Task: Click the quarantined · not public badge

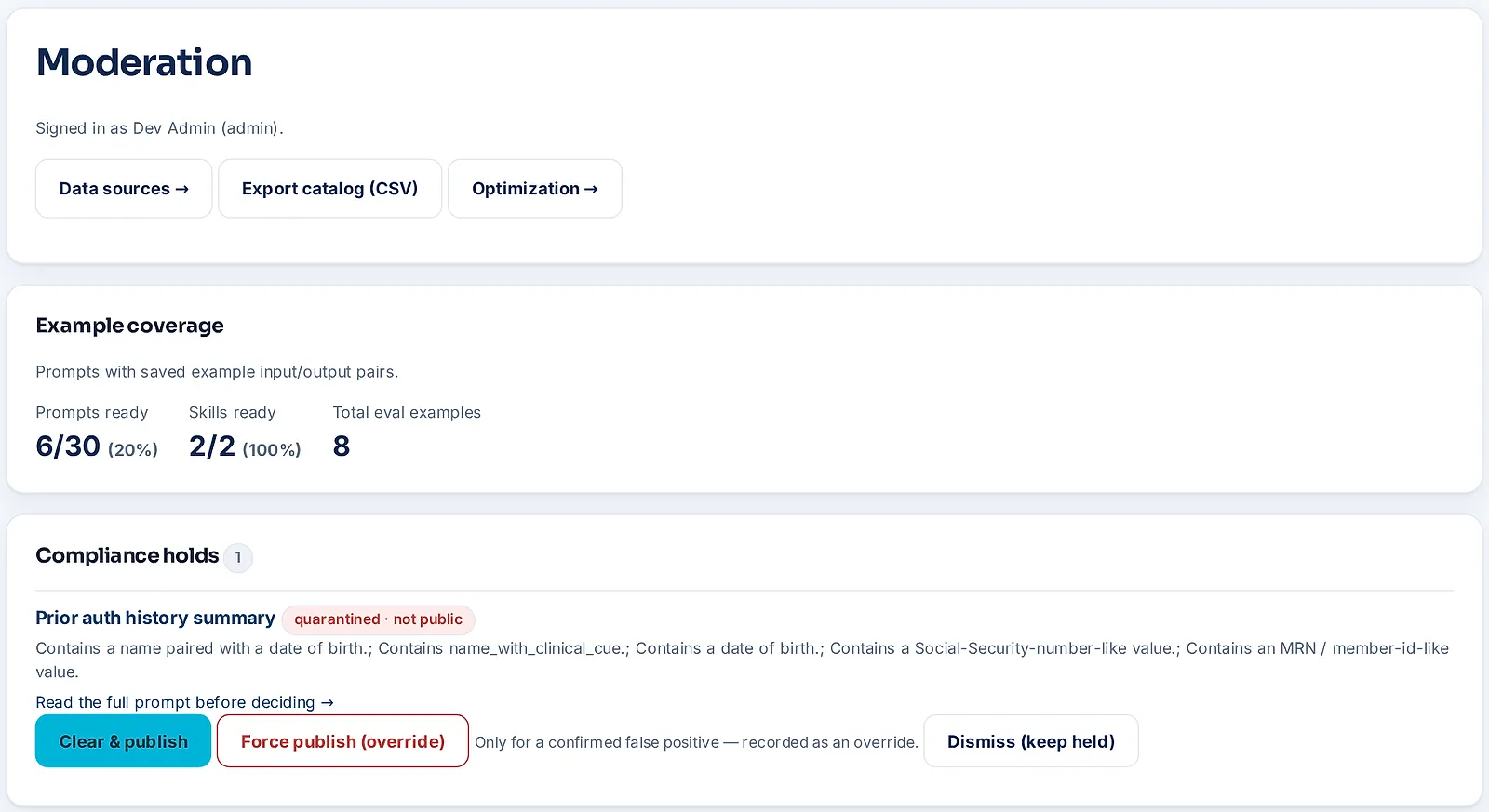Action: 379,619
